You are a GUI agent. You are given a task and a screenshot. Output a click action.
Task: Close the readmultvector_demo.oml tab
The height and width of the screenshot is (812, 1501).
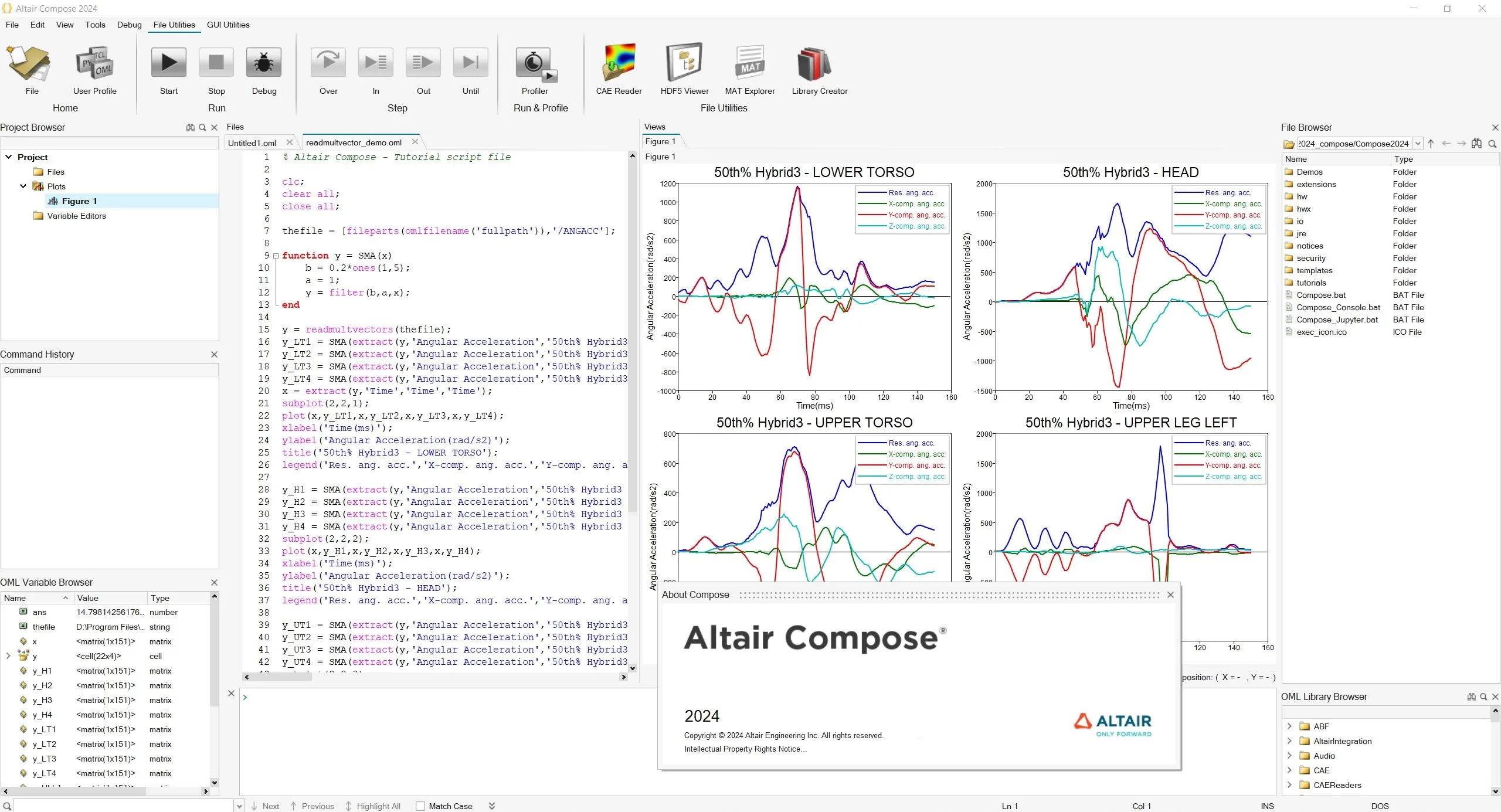tap(415, 142)
